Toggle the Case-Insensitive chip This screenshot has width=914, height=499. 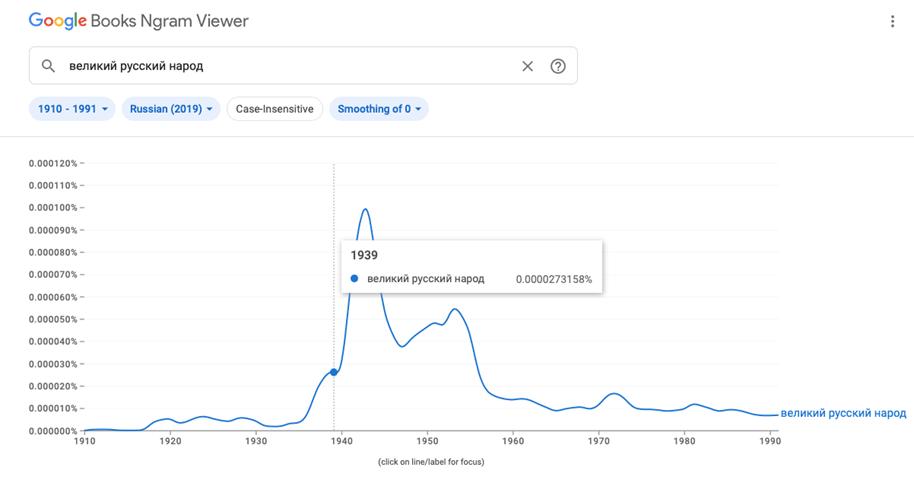275,109
